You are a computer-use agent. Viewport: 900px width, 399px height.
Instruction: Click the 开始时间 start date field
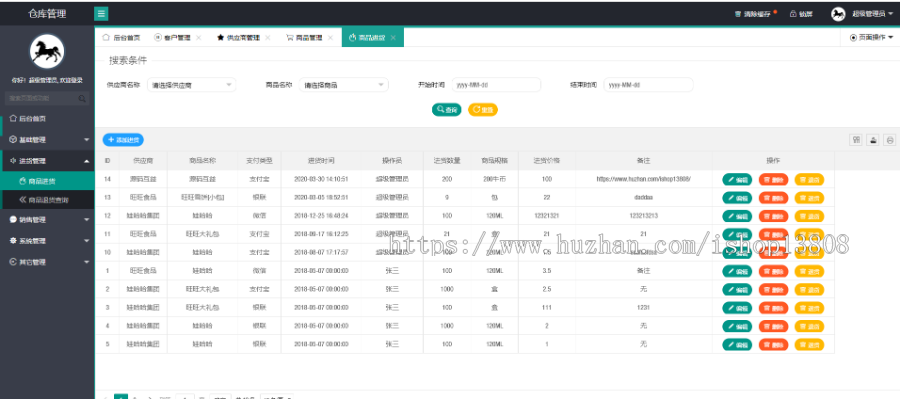tap(496, 85)
